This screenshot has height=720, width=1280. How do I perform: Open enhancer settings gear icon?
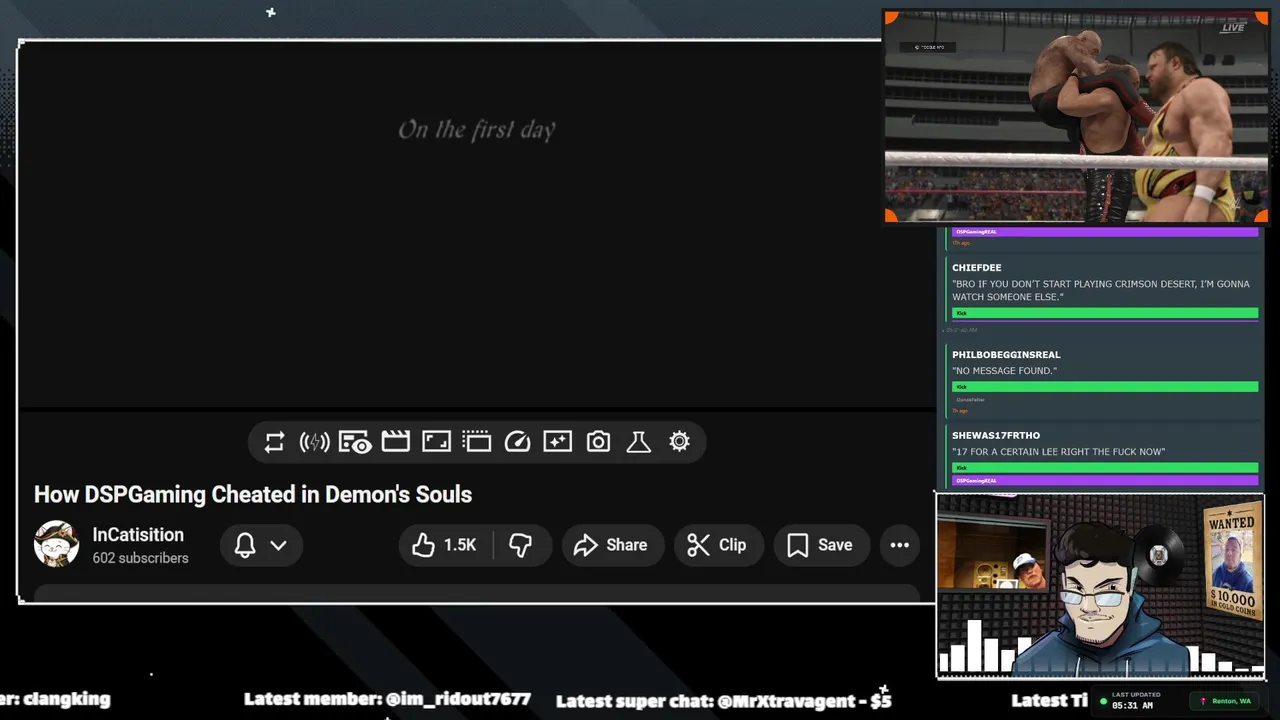point(679,442)
